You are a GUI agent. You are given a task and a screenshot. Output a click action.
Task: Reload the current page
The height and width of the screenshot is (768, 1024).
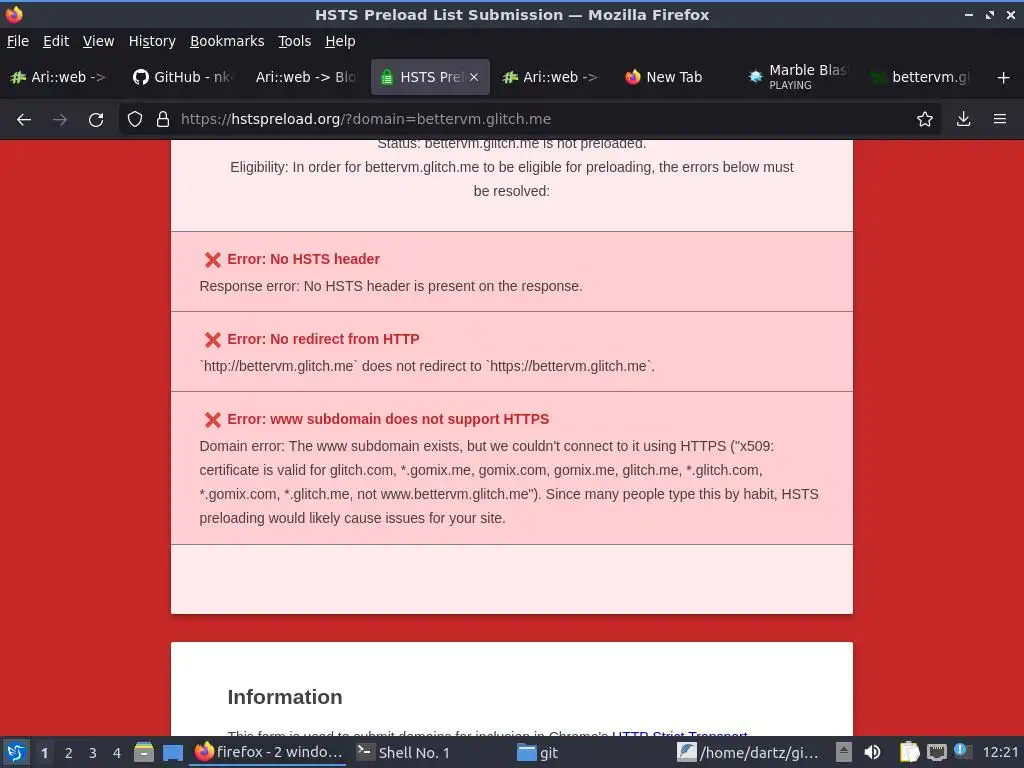coord(96,120)
